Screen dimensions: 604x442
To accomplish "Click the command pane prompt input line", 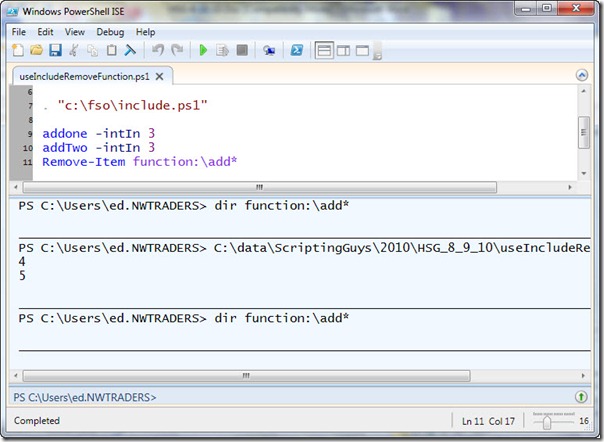I will (293, 397).
